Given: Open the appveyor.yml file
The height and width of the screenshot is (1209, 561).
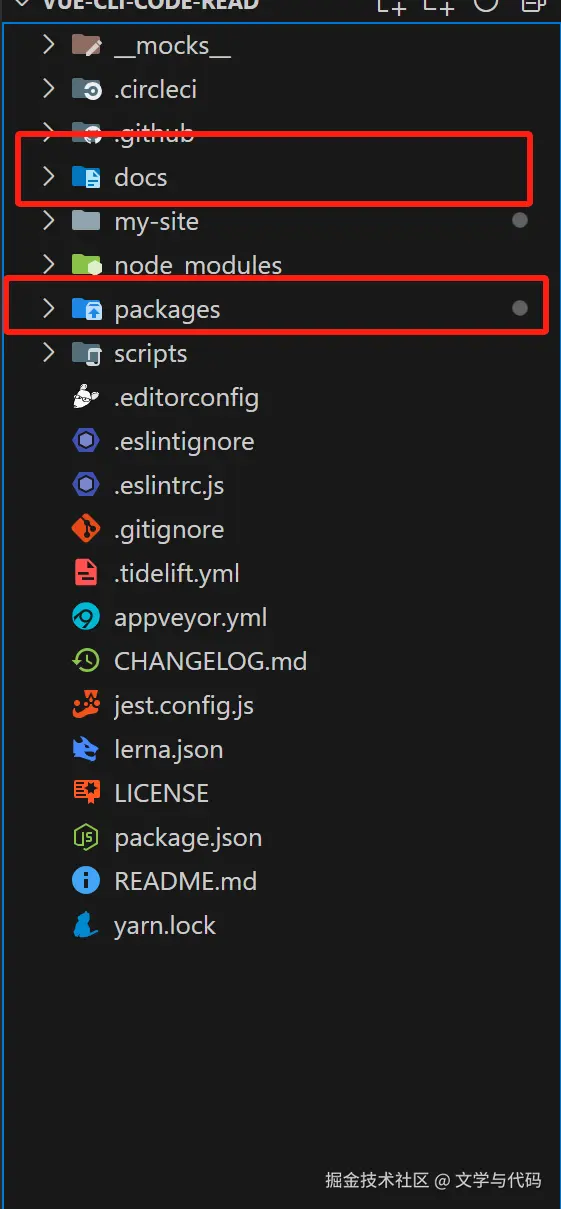Looking at the screenshot, I should coord(191,618).
